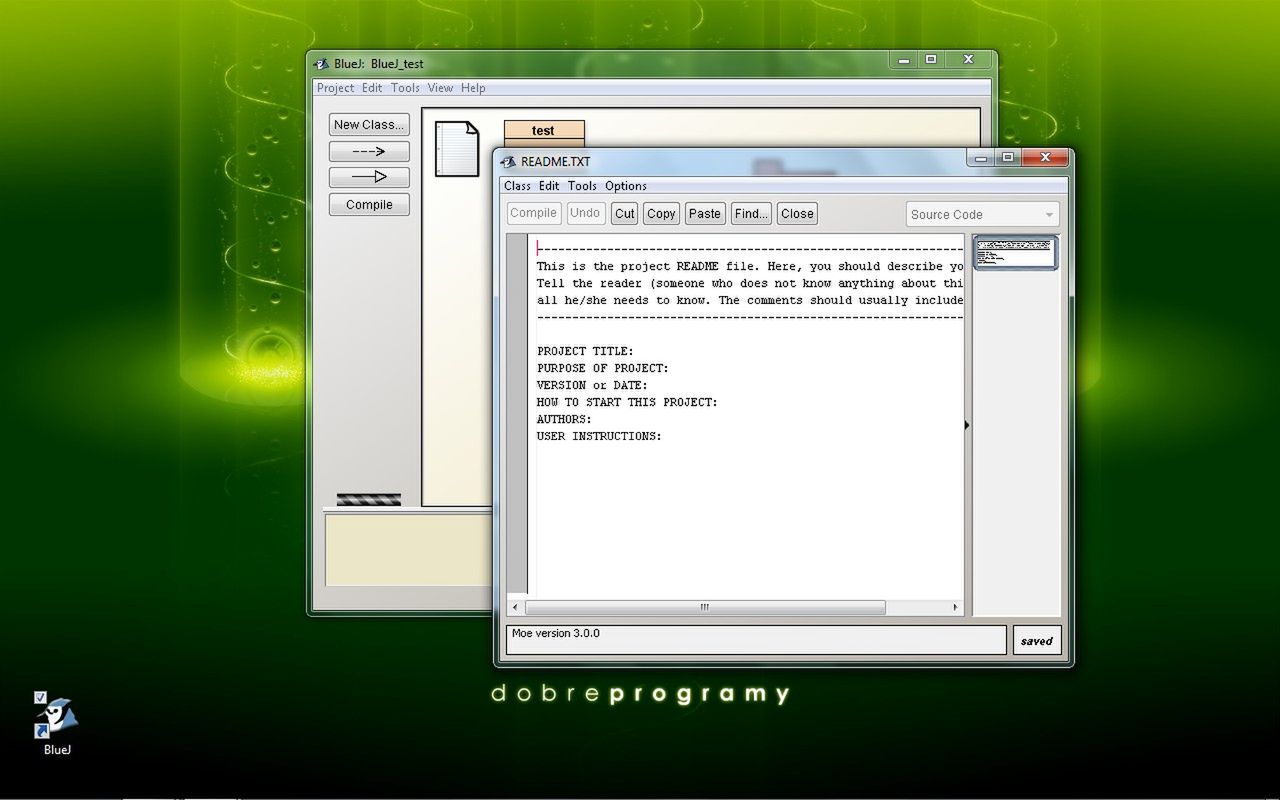Select the solid inheritance-arrow tool button
Image resolution: width=1280 pixels, height=800 pixels.
click(369, 177)
